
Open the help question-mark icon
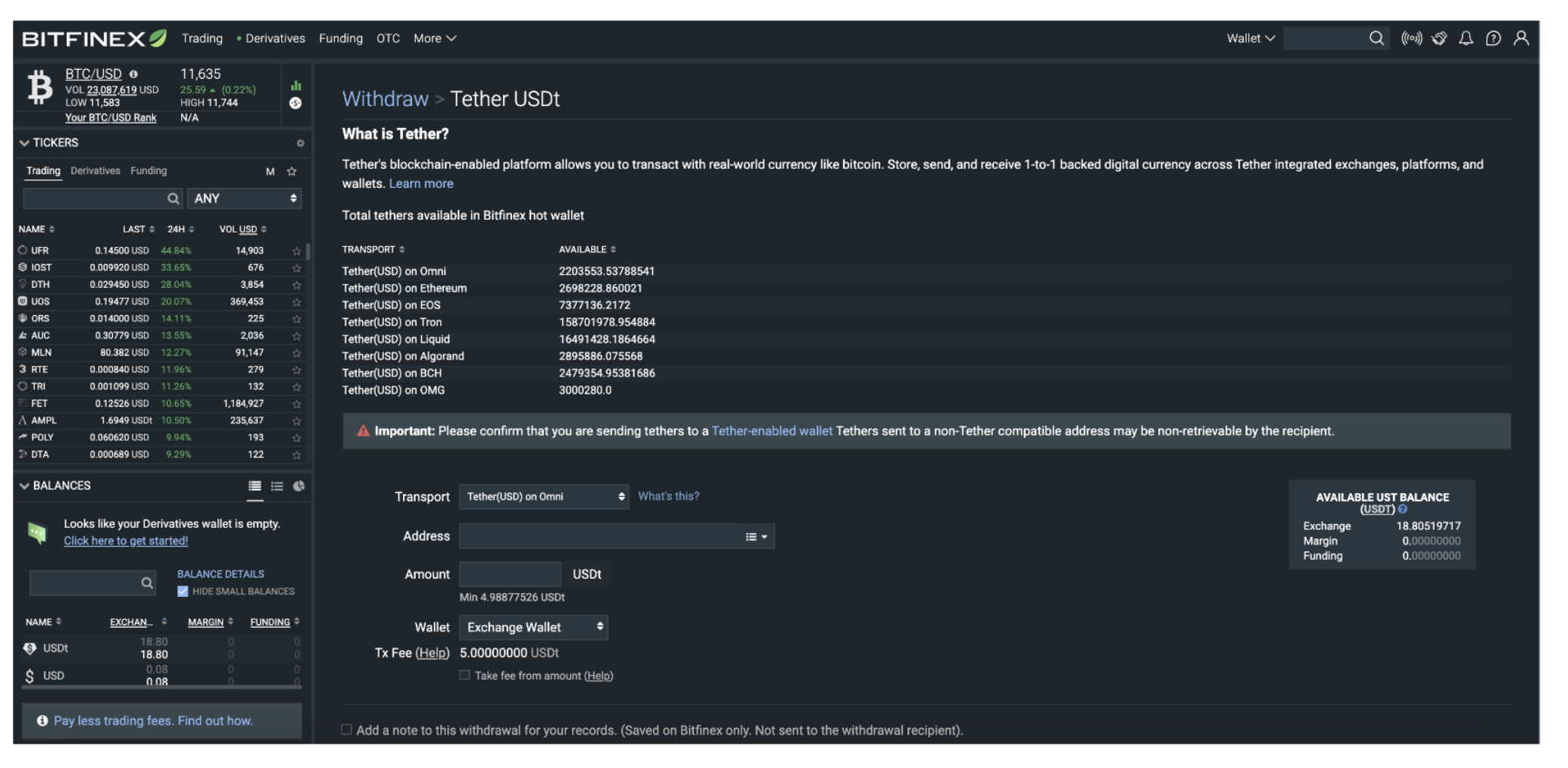pos(1493,38)
